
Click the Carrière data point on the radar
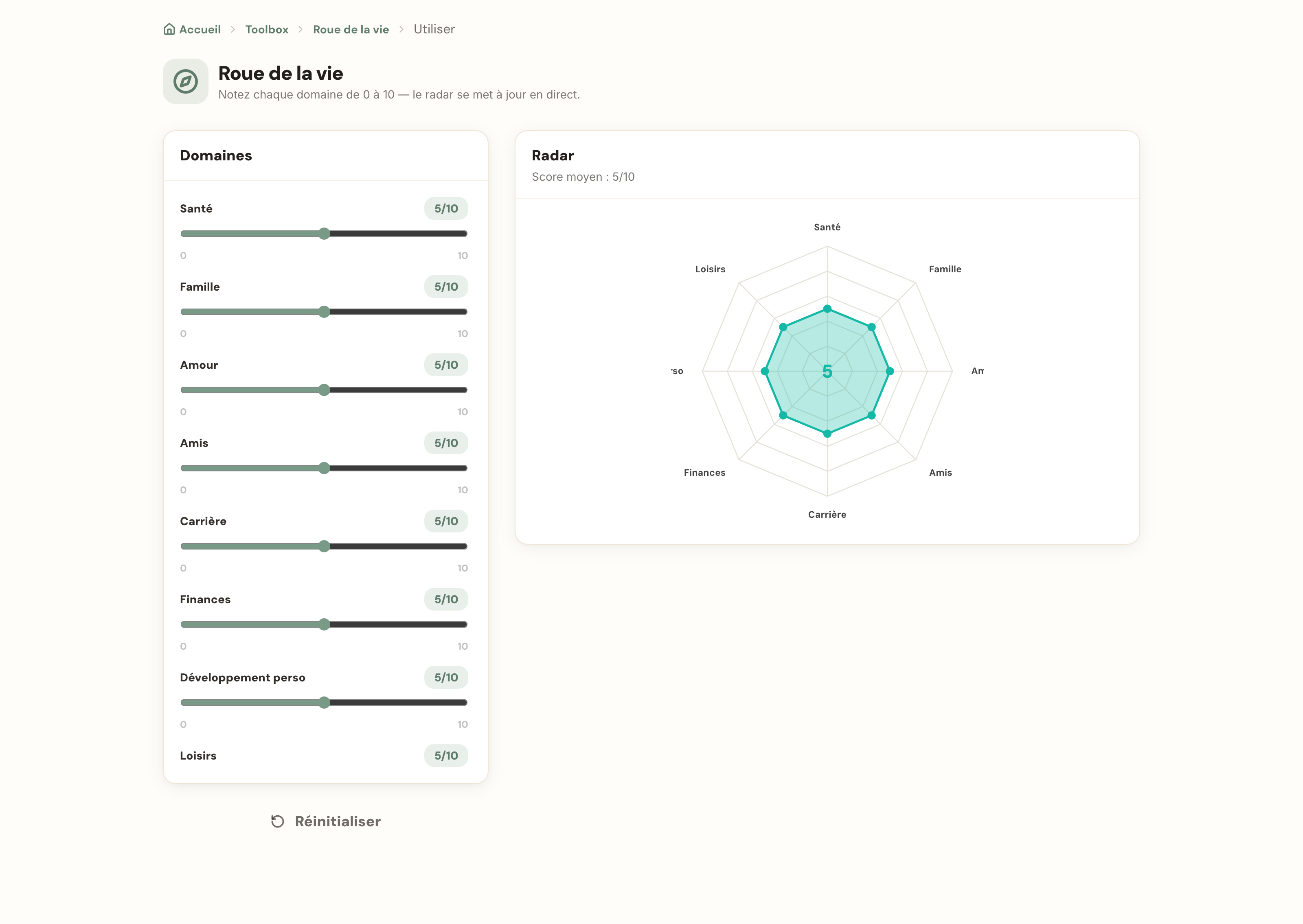point(827,434)
